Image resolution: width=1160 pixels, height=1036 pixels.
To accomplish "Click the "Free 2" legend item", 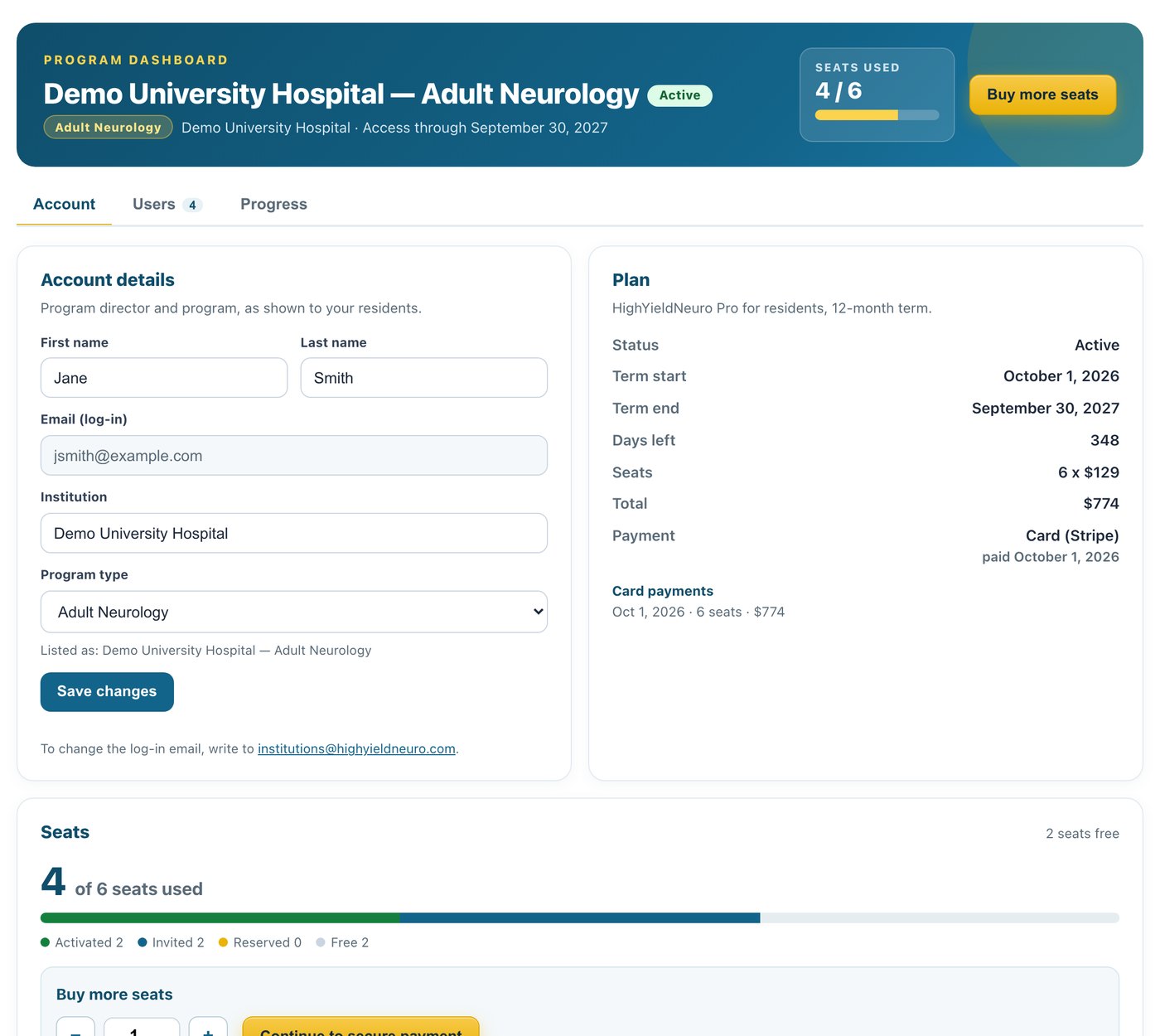I will coord(342,942).
